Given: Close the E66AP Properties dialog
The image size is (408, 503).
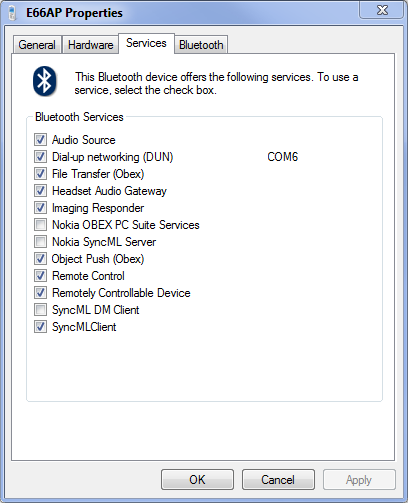Looking at the screenshot, I should pos(382,10).
